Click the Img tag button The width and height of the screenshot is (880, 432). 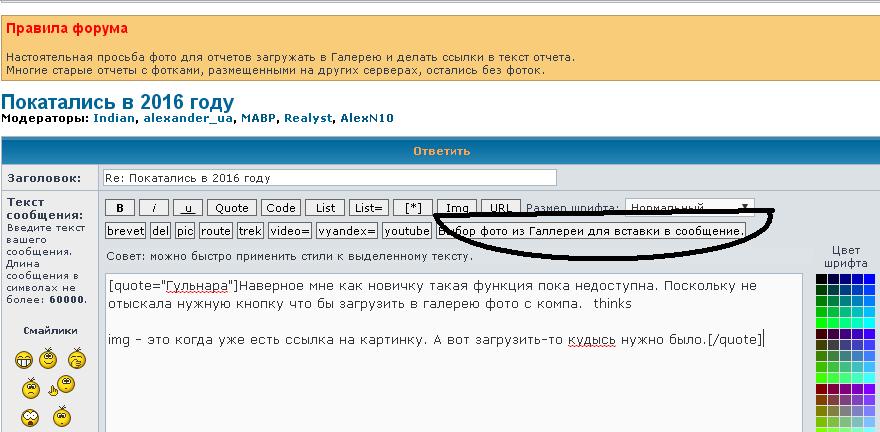(457, 208)
